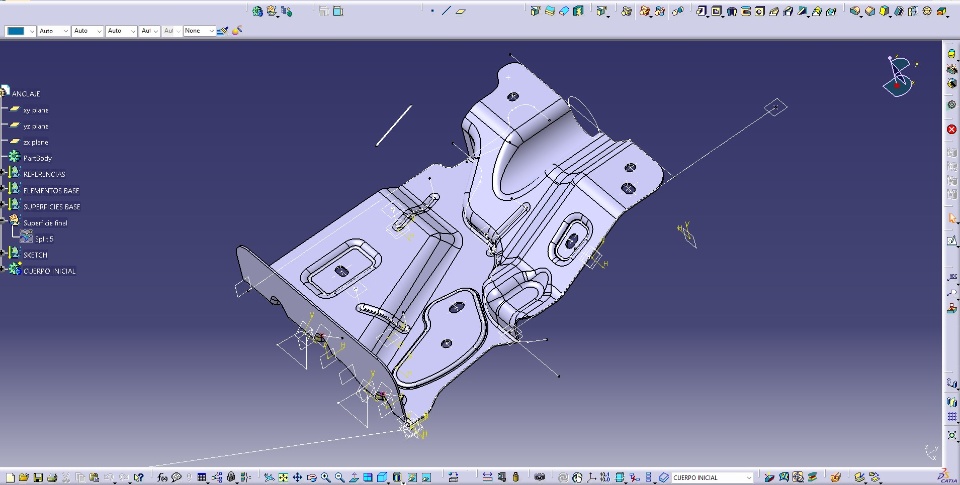This screenshot has height=485, width=960.
Task: Click the Zoom Out magnifier icon
Action: [339, 477]
